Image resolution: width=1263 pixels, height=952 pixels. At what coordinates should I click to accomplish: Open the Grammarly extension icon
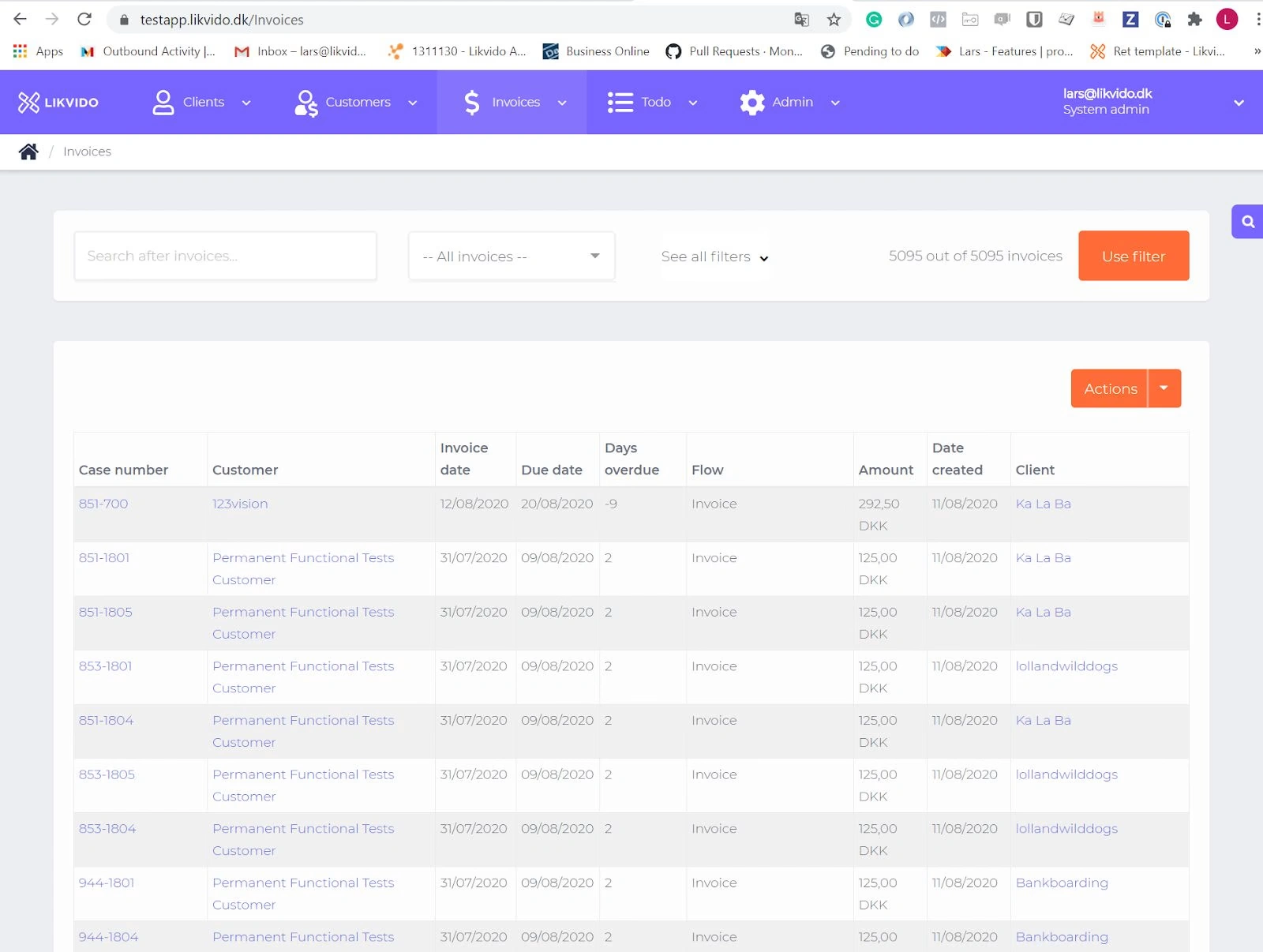click(874, 20)
